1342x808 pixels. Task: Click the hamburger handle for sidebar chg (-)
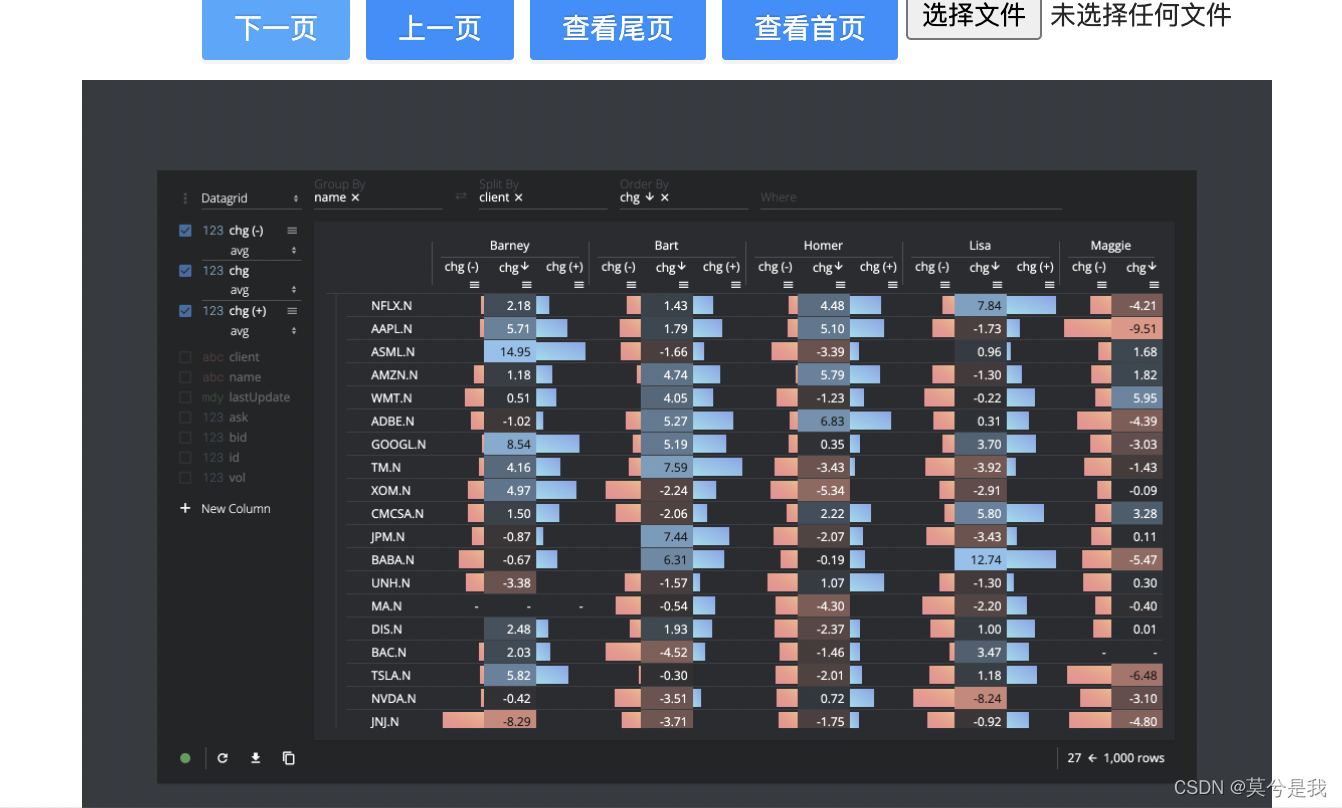[292, 231]
